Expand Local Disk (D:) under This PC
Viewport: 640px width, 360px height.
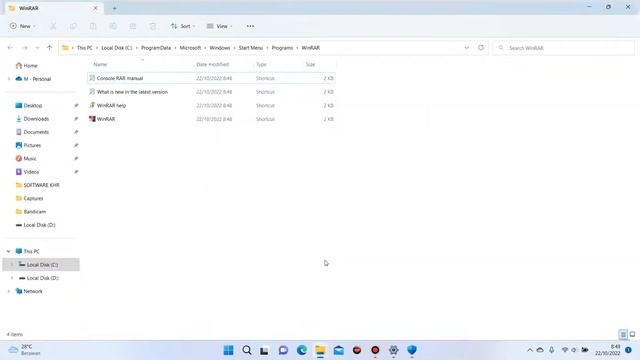coord(12,278)
